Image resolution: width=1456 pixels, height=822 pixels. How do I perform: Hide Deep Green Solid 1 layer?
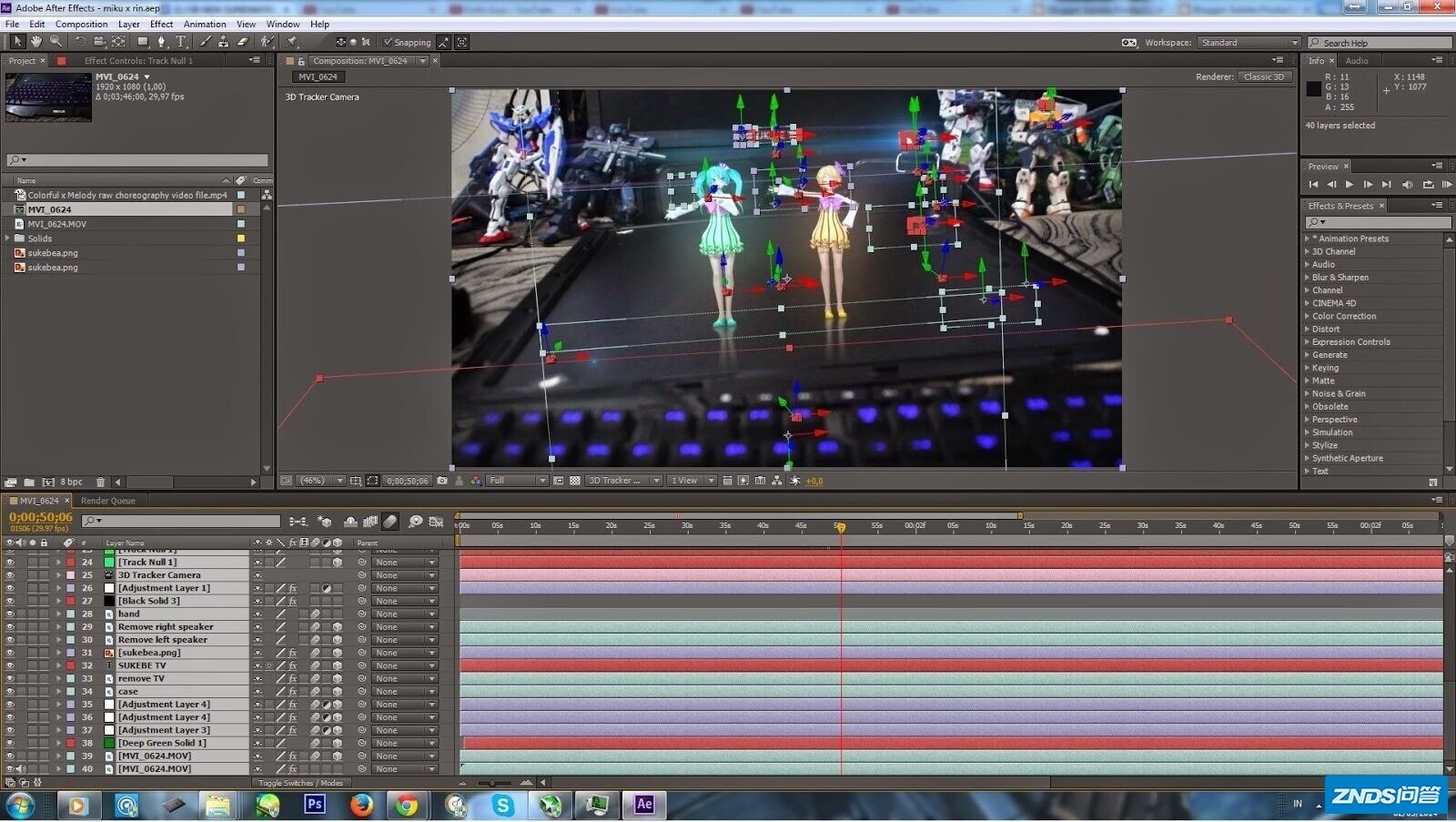pyautogui.click(x=10, y=743)
